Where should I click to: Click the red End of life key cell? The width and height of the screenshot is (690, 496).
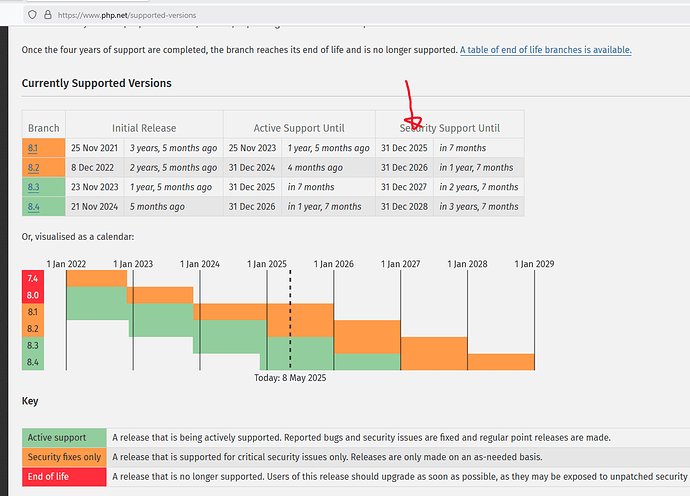64,477
